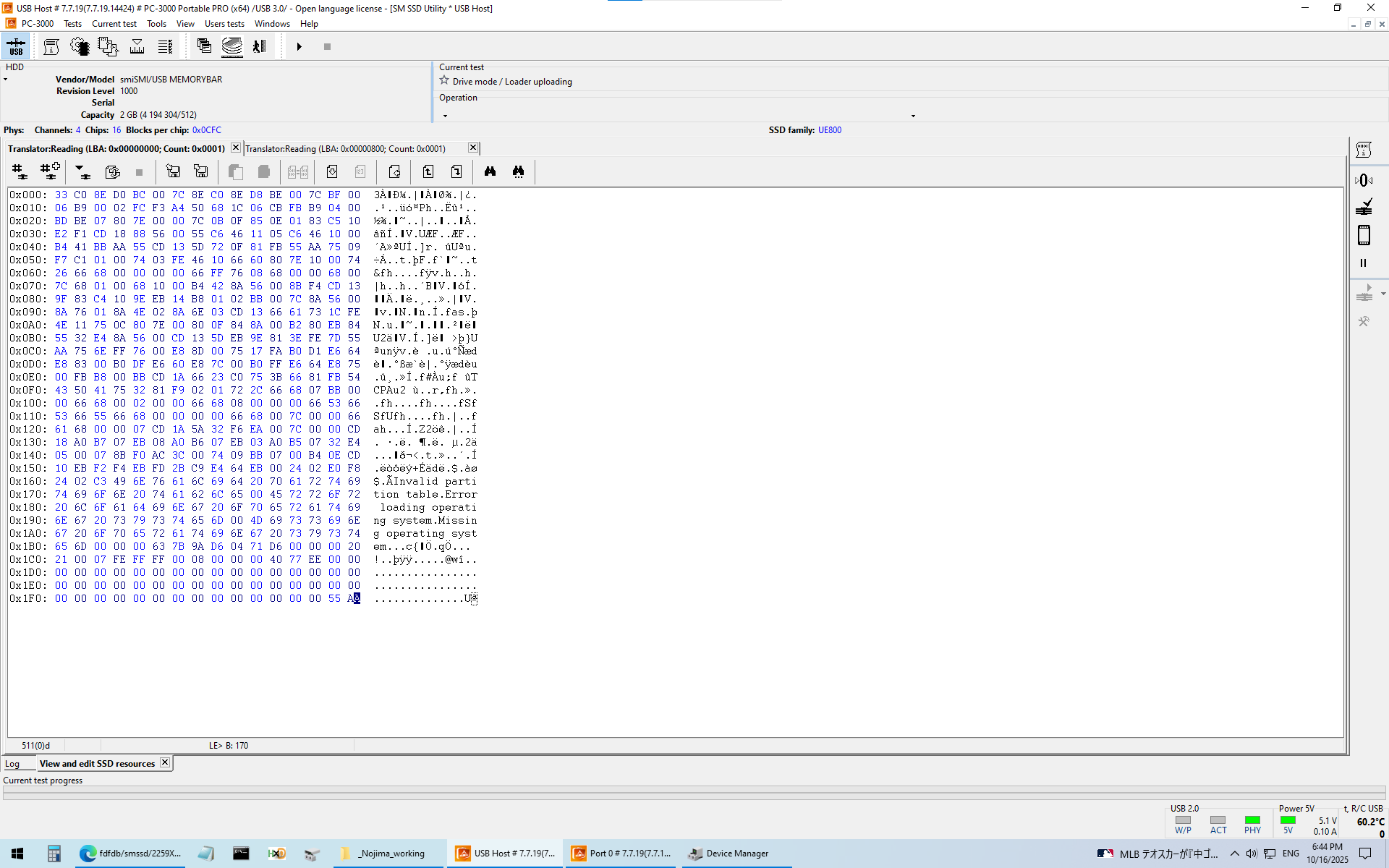Click the binary info scroll icon in the right sidebar
This screenshot has height=868, width=1389.
[x=1364, y=150]
